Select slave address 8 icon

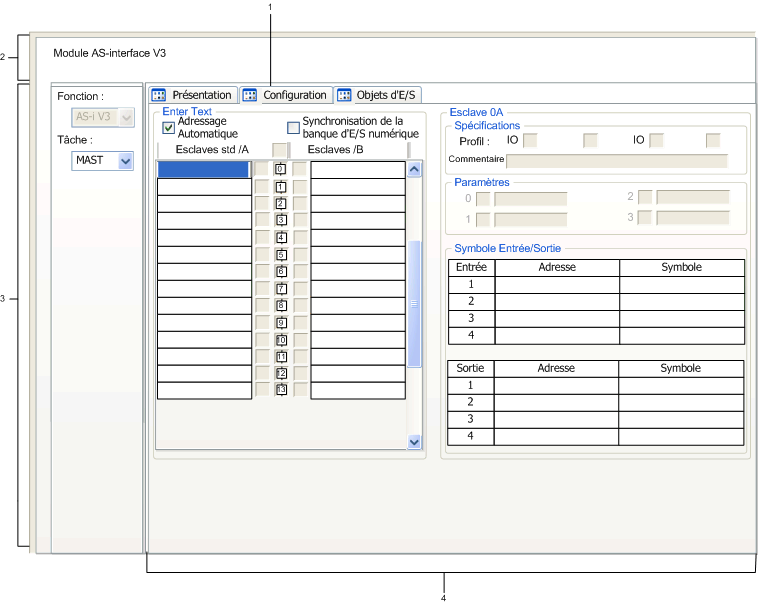pyautogui.click(x=281, y=305)
